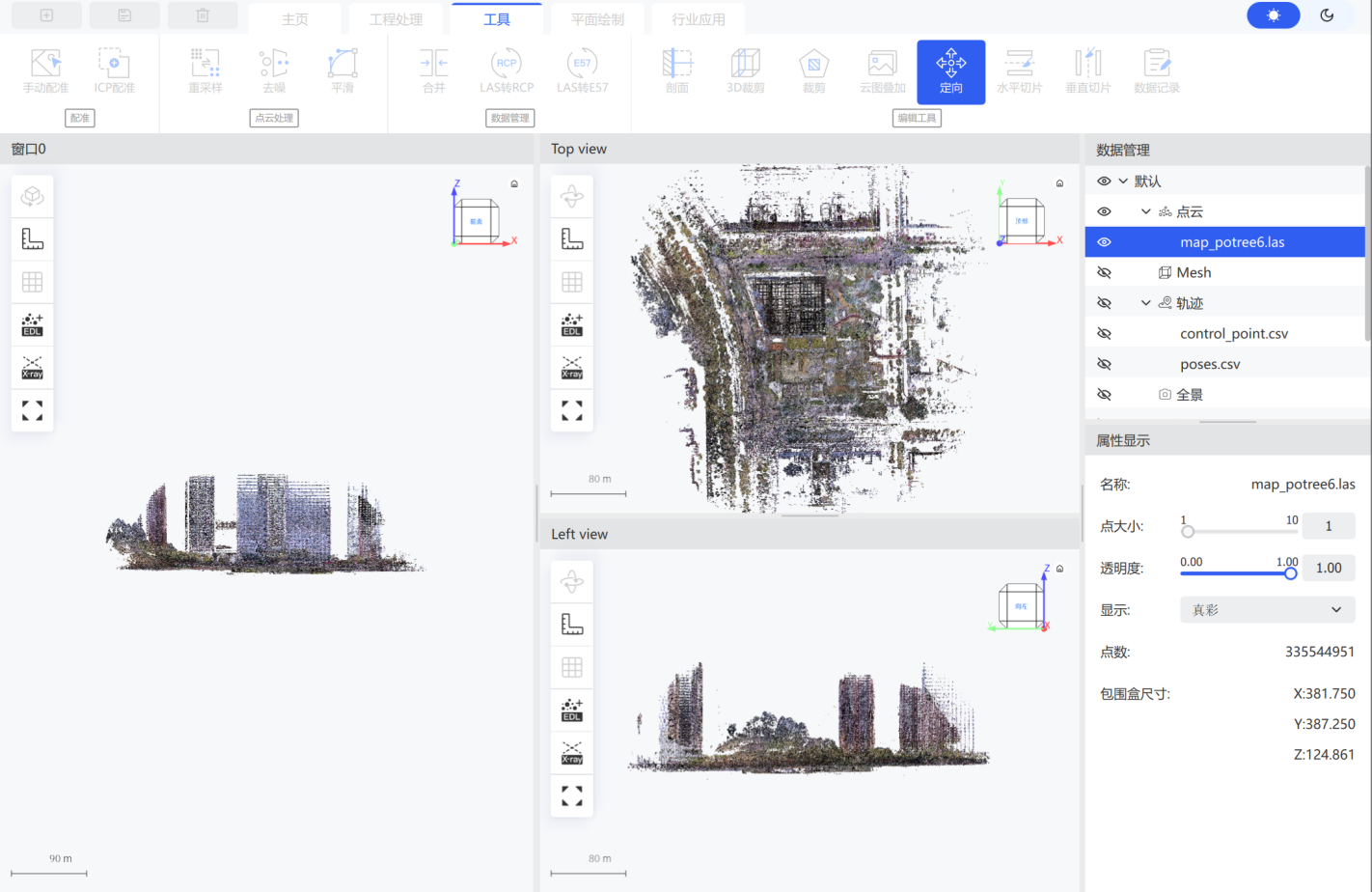Switch to dark theme with moon button
1372x892 pixels.
[1327, 15]
